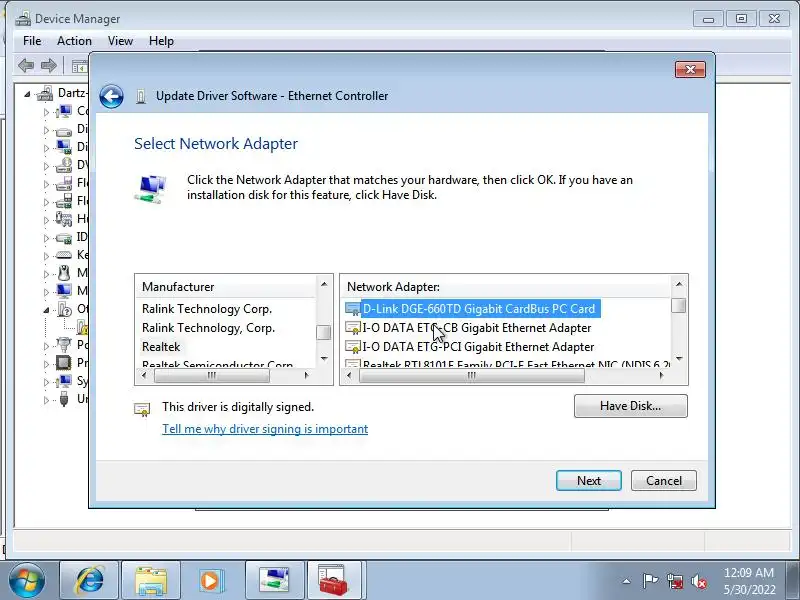Click Network Adapter horizontal scroll left arrow

pyautogui.click(x=349, y=376)
